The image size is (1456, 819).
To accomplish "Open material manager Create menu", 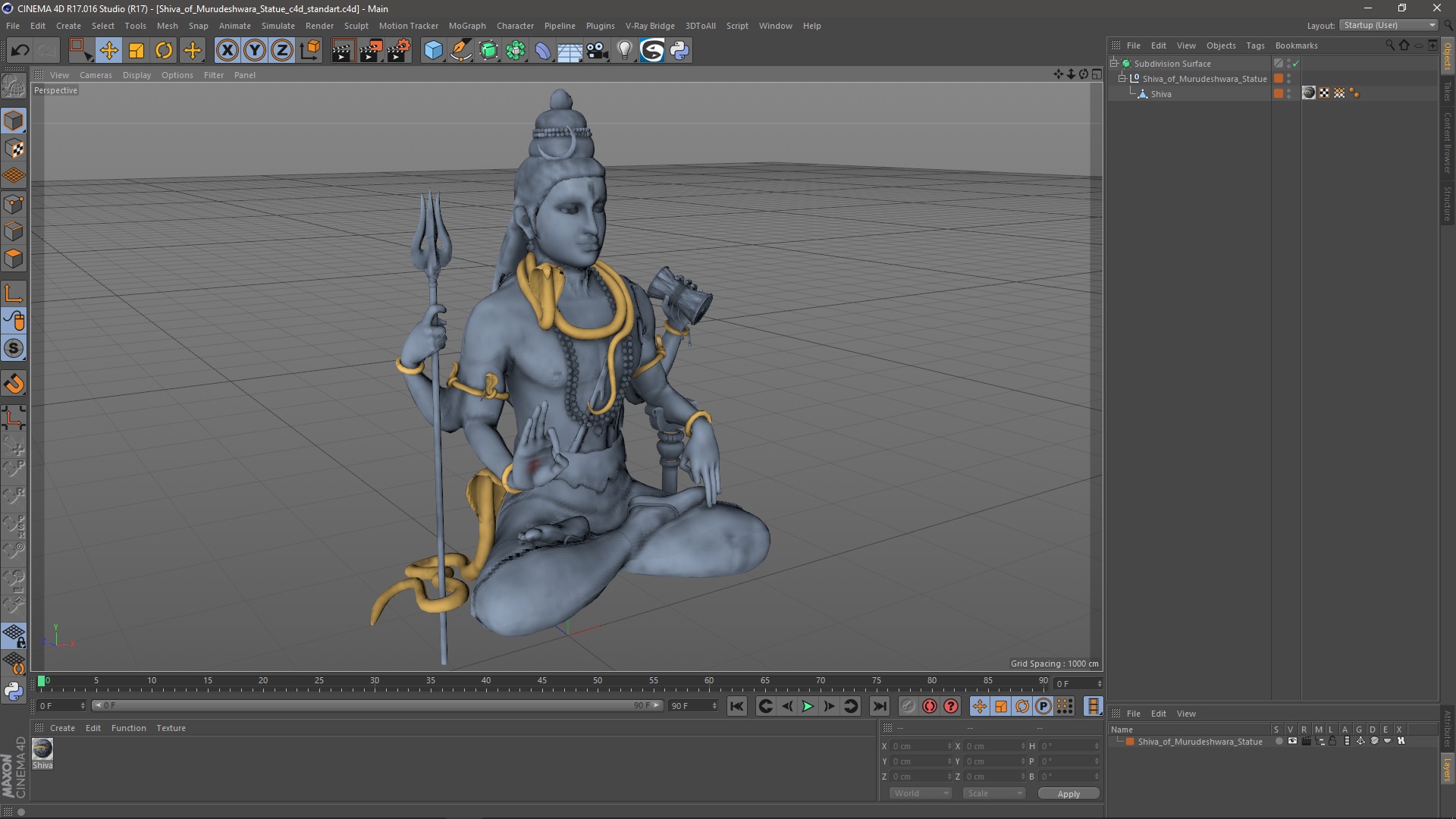I will [62, 728].
